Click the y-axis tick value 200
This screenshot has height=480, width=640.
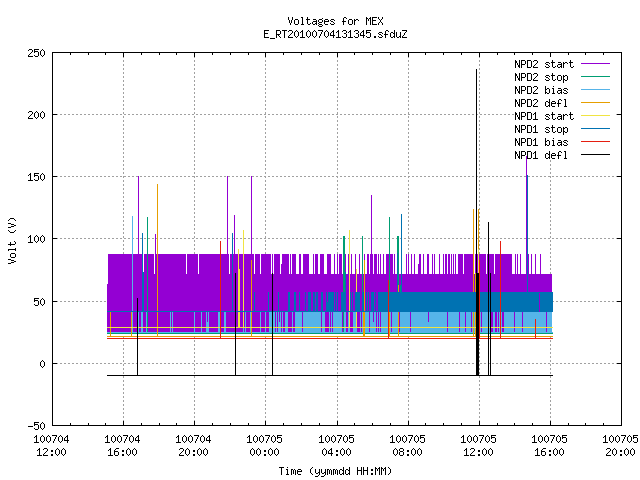point(36,115)
